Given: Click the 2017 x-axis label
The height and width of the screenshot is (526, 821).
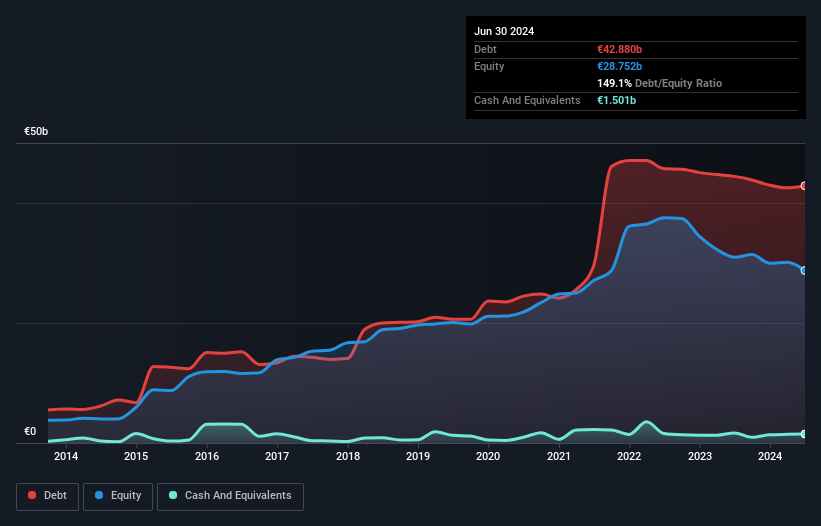Looking at the screenshot, I should point(277,456).
